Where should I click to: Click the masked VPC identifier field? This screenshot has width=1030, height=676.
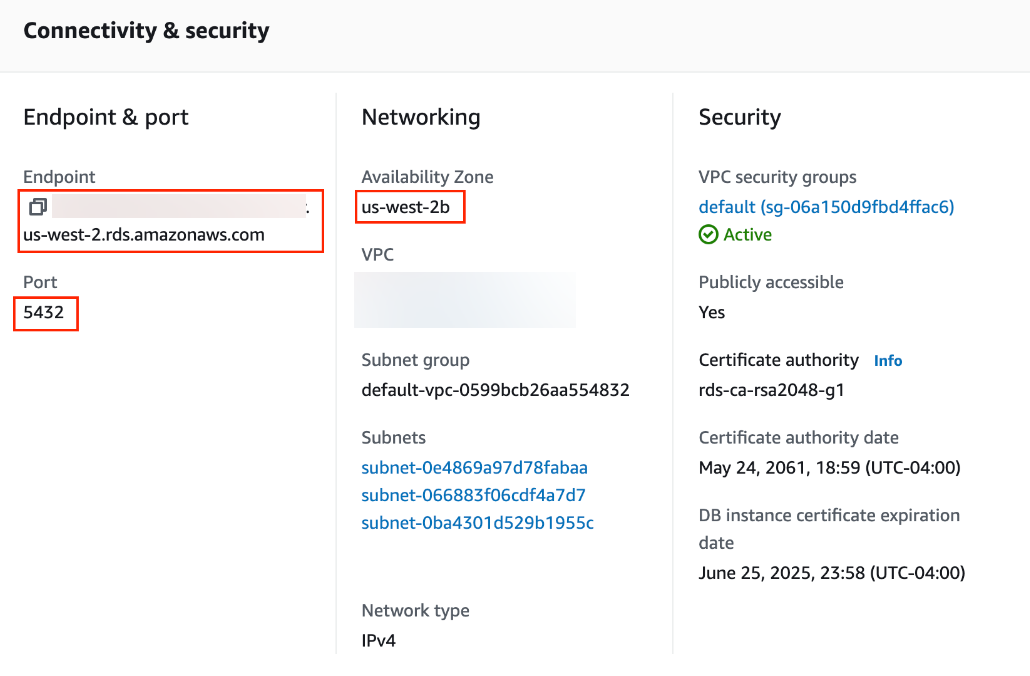click(x=464, y=300)
